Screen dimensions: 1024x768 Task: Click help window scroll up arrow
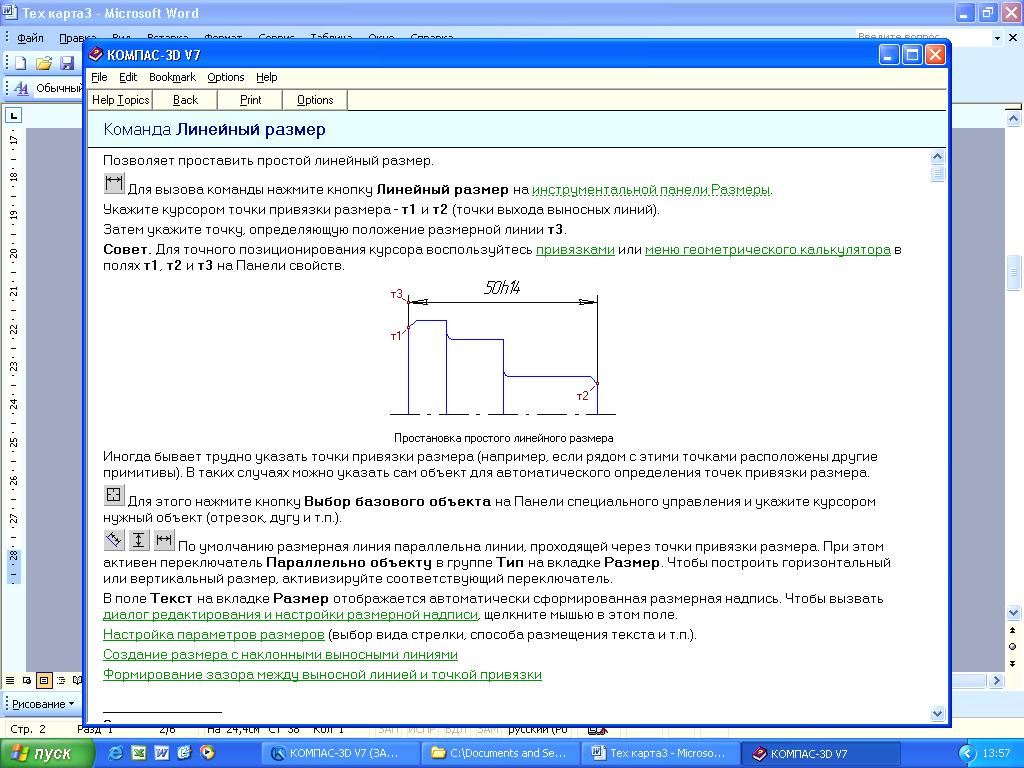pyautogui.click(x=937, y=157)
